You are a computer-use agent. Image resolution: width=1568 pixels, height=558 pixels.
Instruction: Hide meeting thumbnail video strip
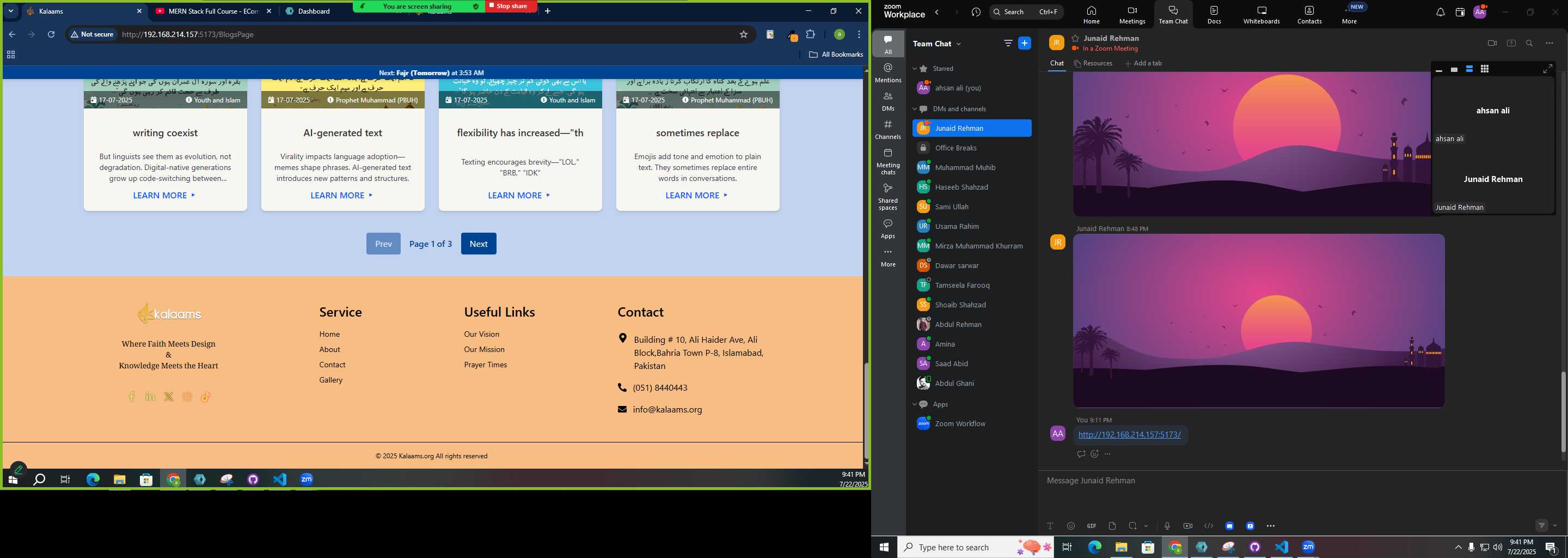coord(1439,70)
